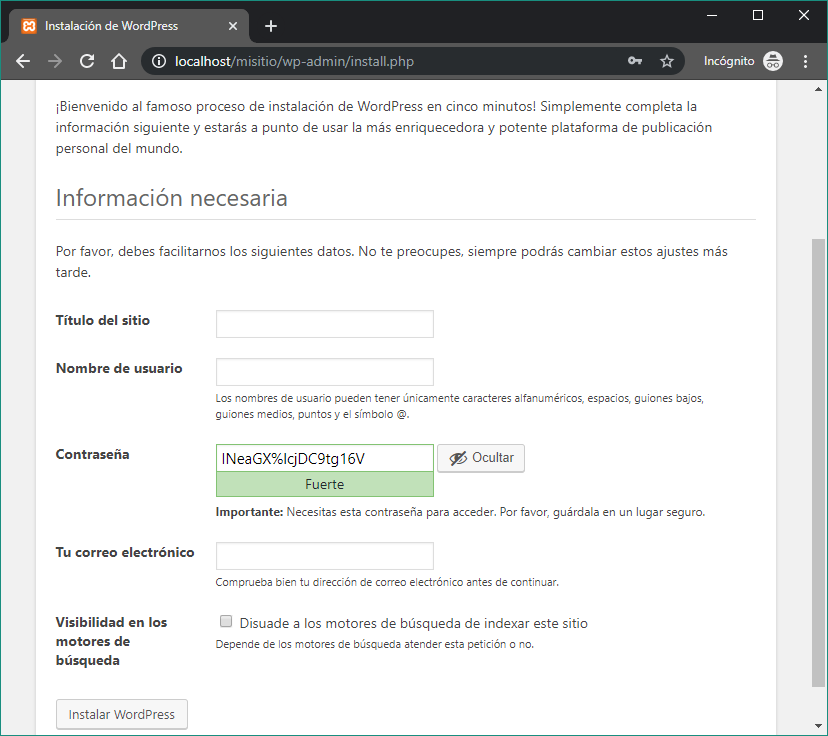Focus the Tu correo electrónico field
828x736 pixels.
pos(325,555)
